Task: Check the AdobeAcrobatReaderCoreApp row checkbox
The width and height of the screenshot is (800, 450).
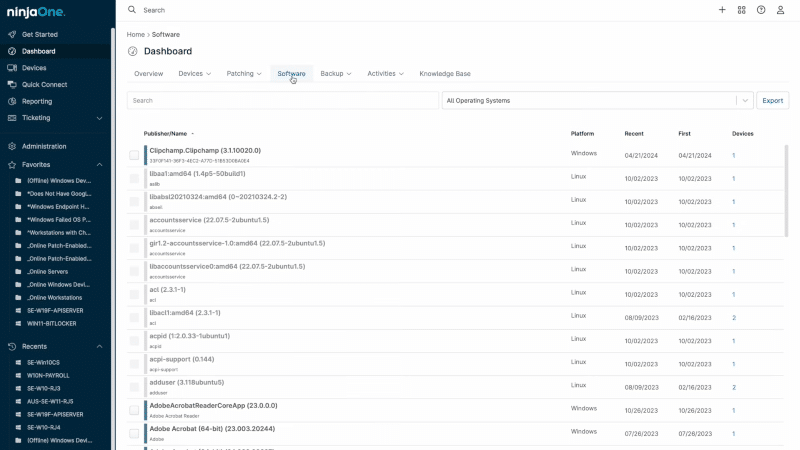Action: coord(134,410)
